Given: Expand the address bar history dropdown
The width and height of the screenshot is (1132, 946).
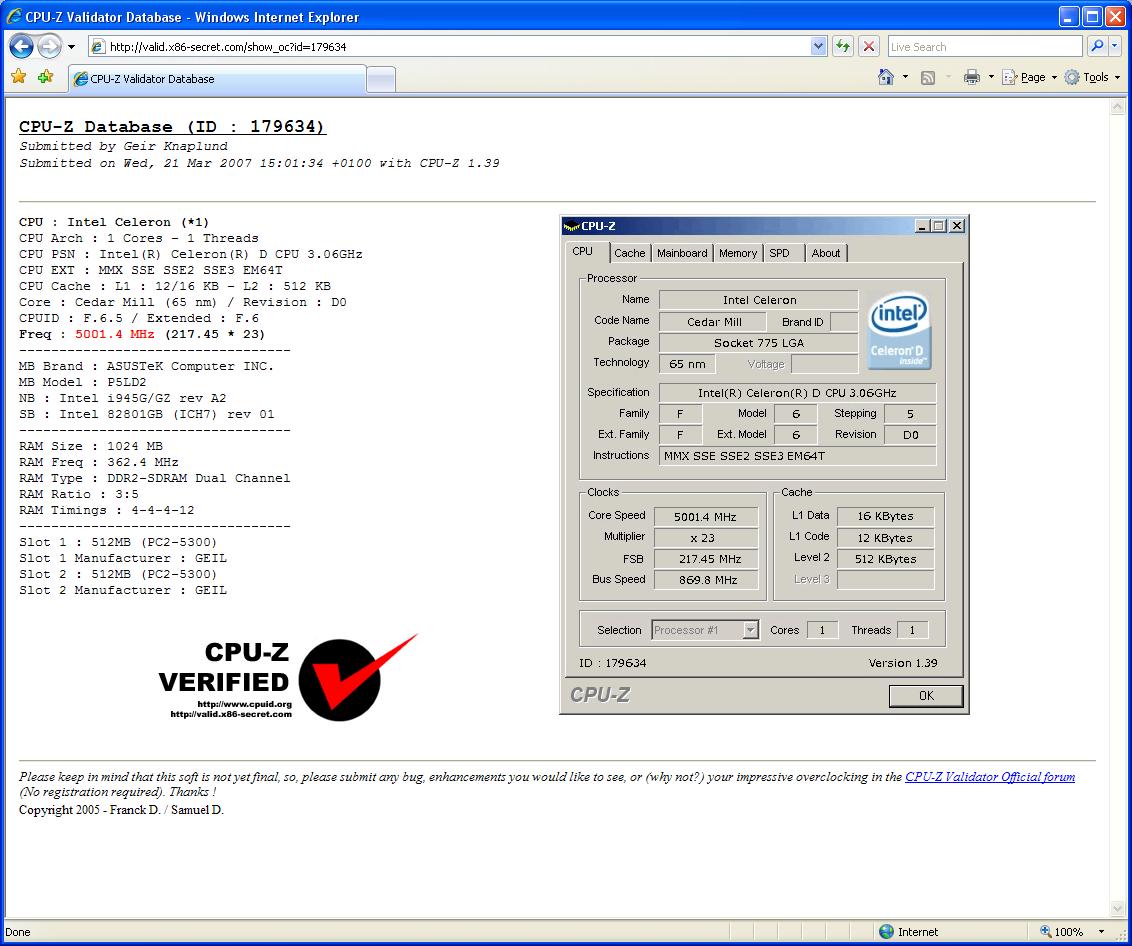Looking at the screenshot, I should [x=818, y=47].
